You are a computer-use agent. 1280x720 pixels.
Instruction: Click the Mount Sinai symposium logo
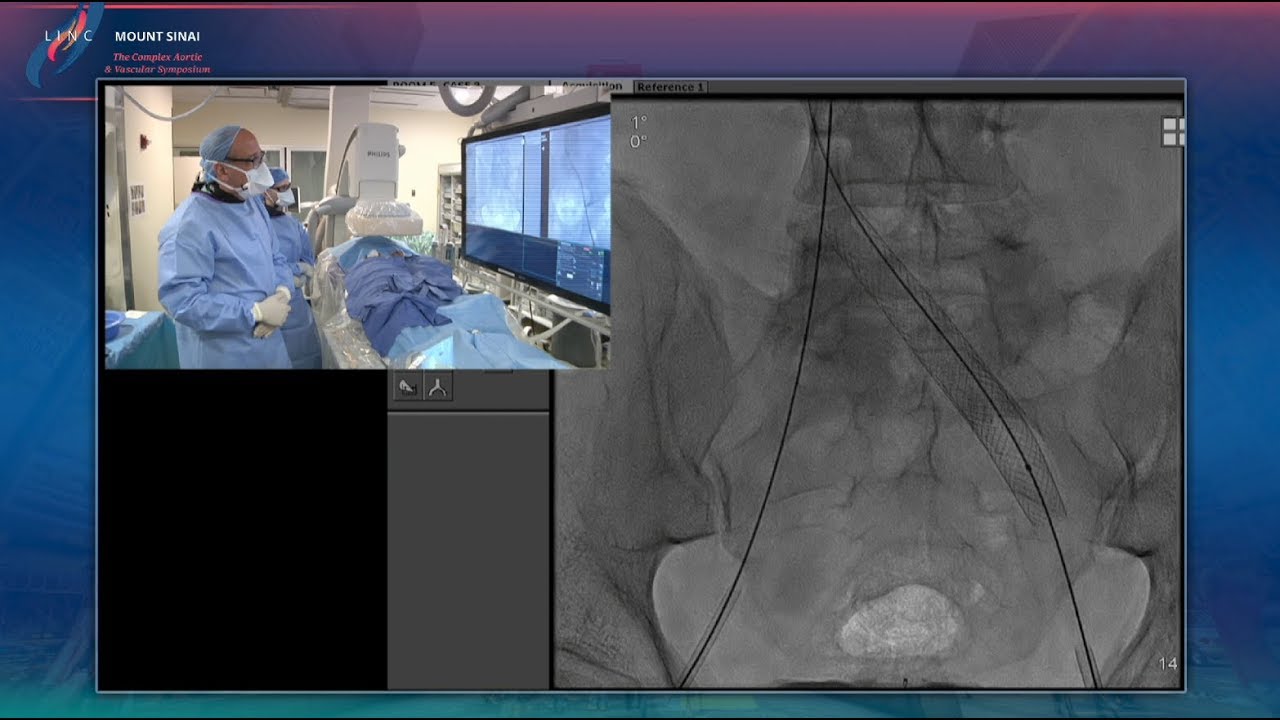(118, 45)
